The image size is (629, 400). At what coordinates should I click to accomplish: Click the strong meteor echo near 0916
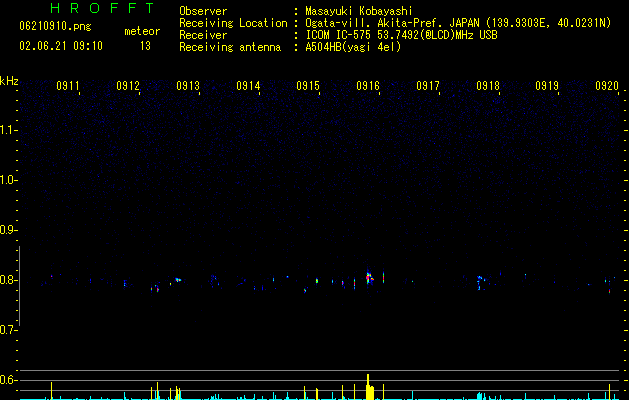[x=369, y=277]
